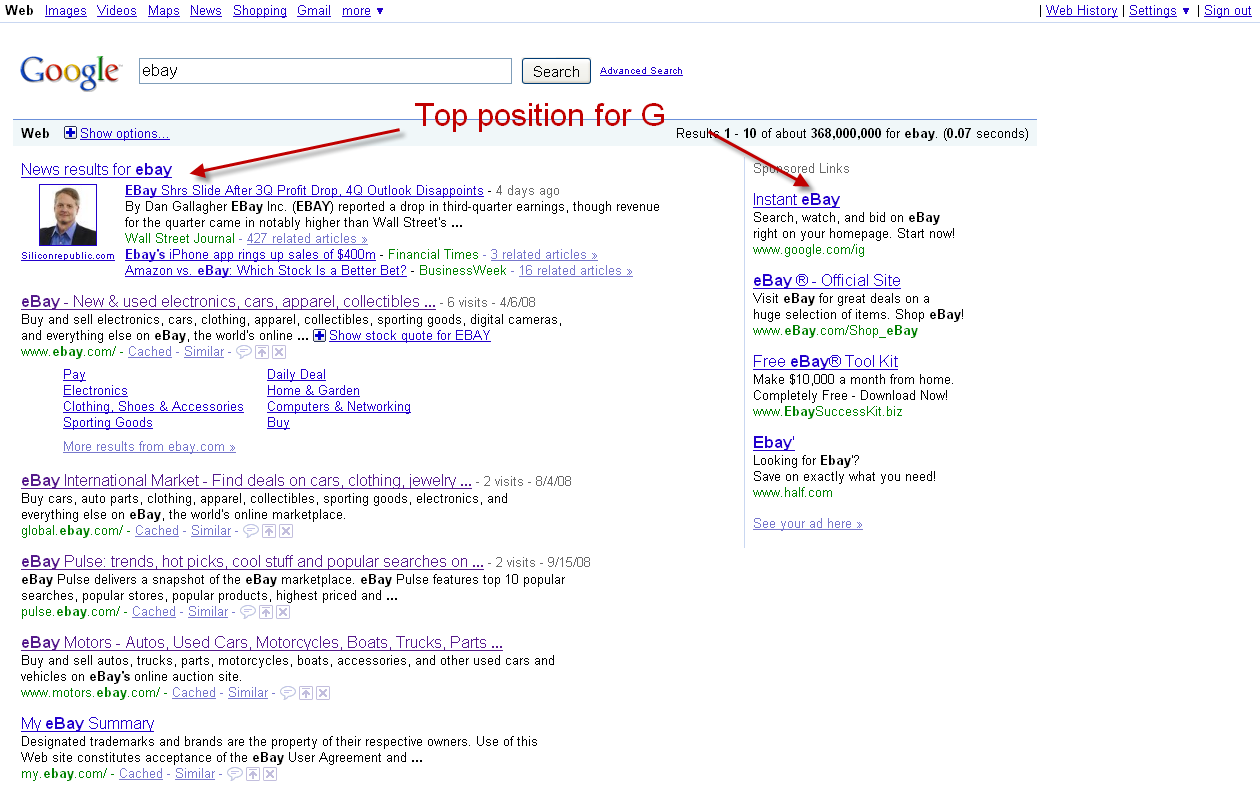Image resolution: width=1260 pixels, height=786 pixels.
Task: Open 'Free eBay® Tool Kit' sponsored link
Action: point(826,362)
